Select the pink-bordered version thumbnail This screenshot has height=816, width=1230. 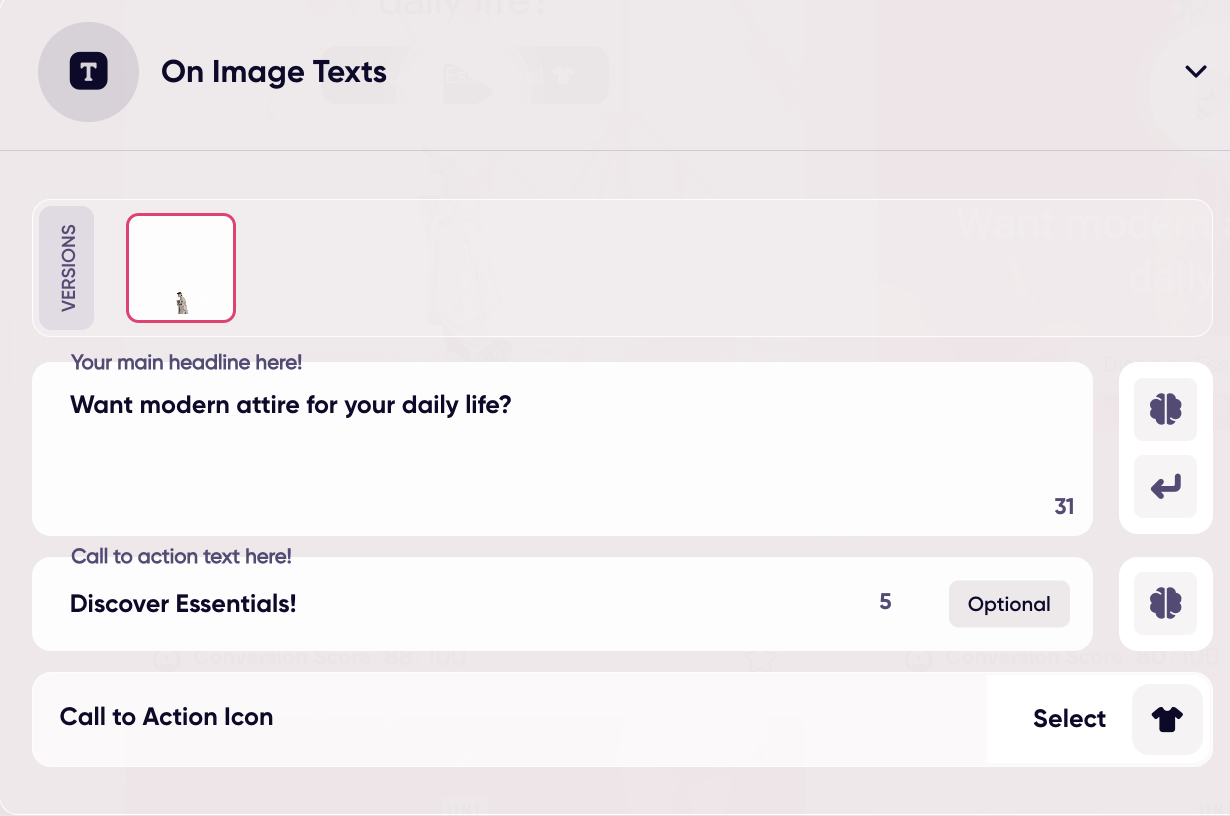pyautogui.click(x=181, y=268)
